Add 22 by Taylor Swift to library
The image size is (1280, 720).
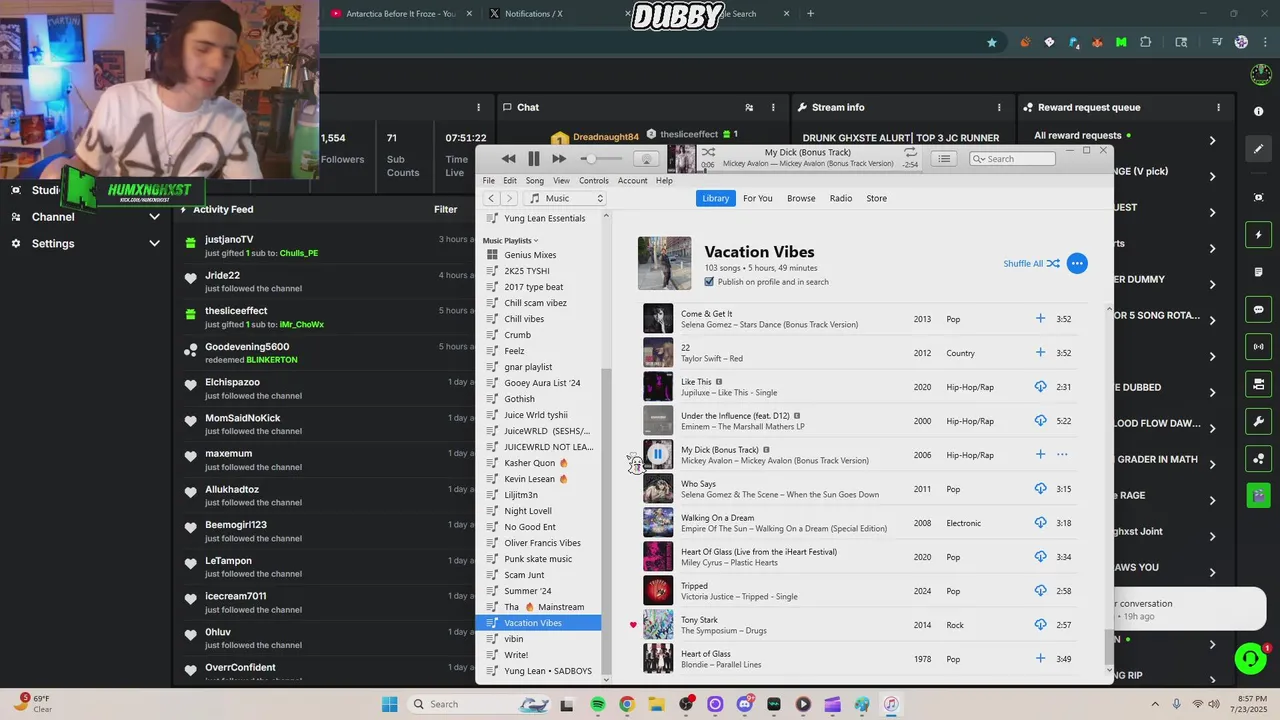[1040, 353]
